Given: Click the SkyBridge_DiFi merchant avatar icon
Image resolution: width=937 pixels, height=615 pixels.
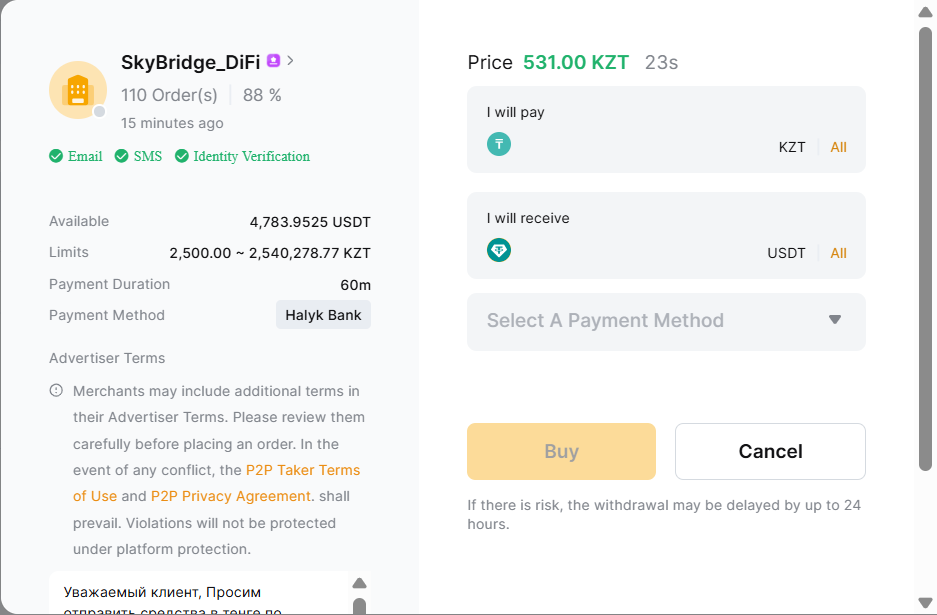Looking at the screenshot, I should click(78, 90).
